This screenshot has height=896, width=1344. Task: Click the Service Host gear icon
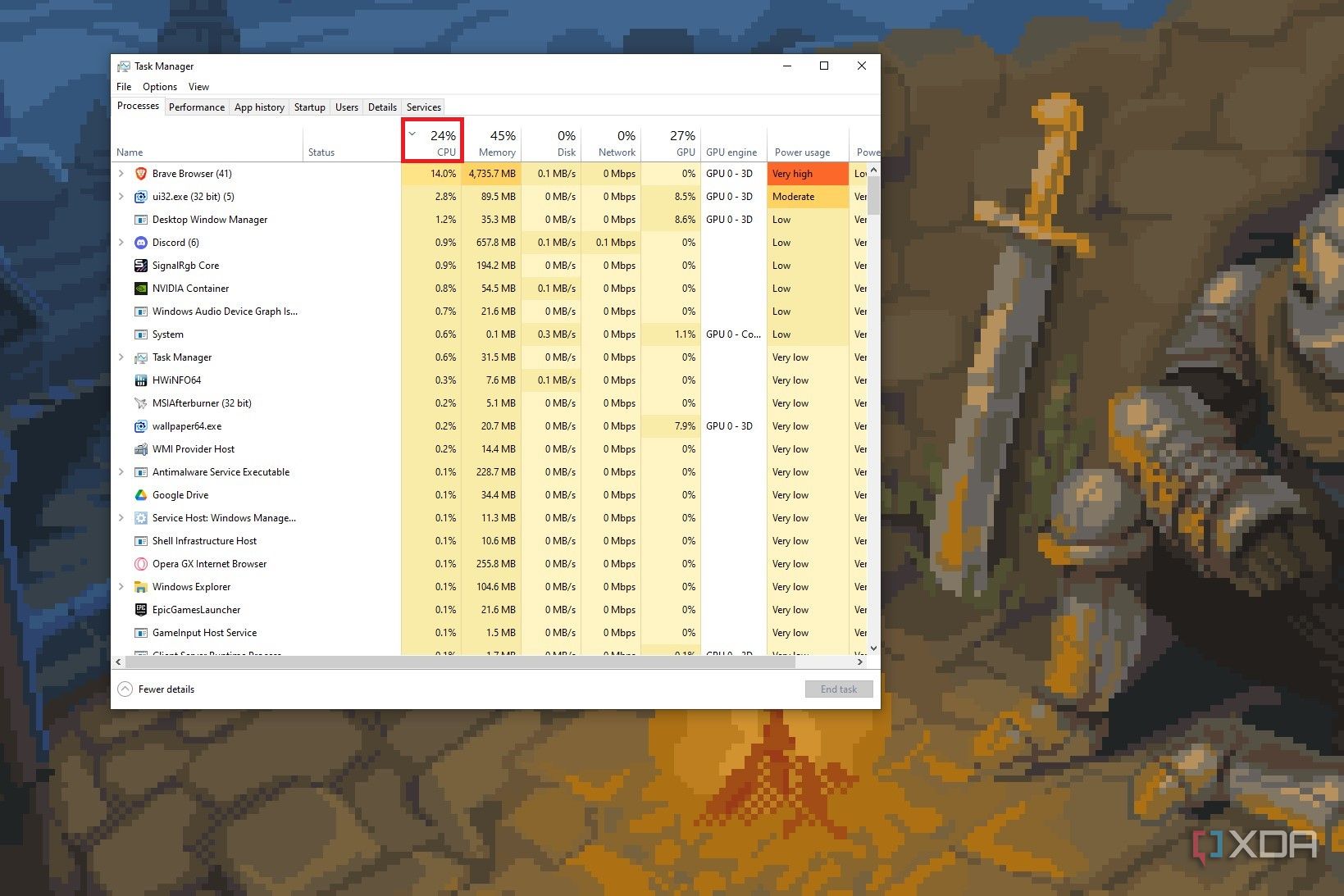click(140, 518)
